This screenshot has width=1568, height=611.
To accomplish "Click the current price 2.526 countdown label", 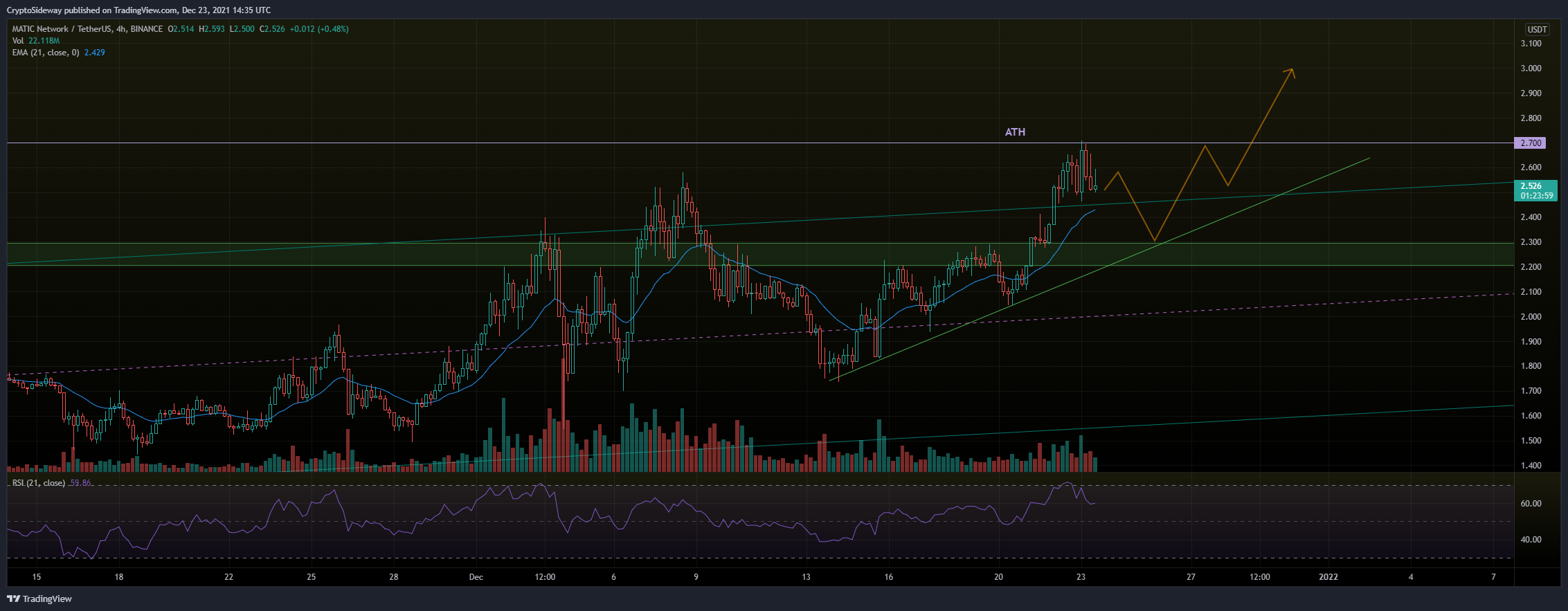I will coord(1535,191).
